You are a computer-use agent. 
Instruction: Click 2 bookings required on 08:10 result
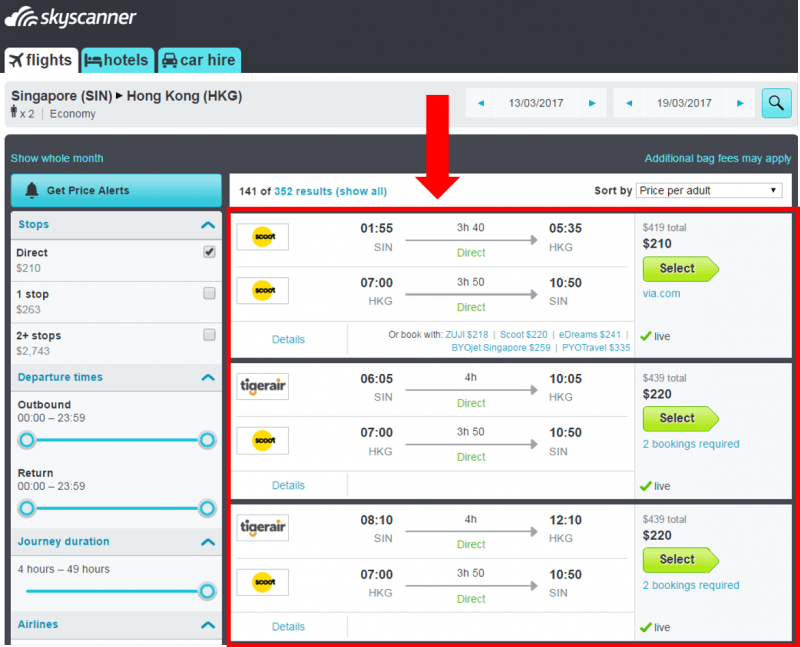pyautogui.click(x=691, y=585)
